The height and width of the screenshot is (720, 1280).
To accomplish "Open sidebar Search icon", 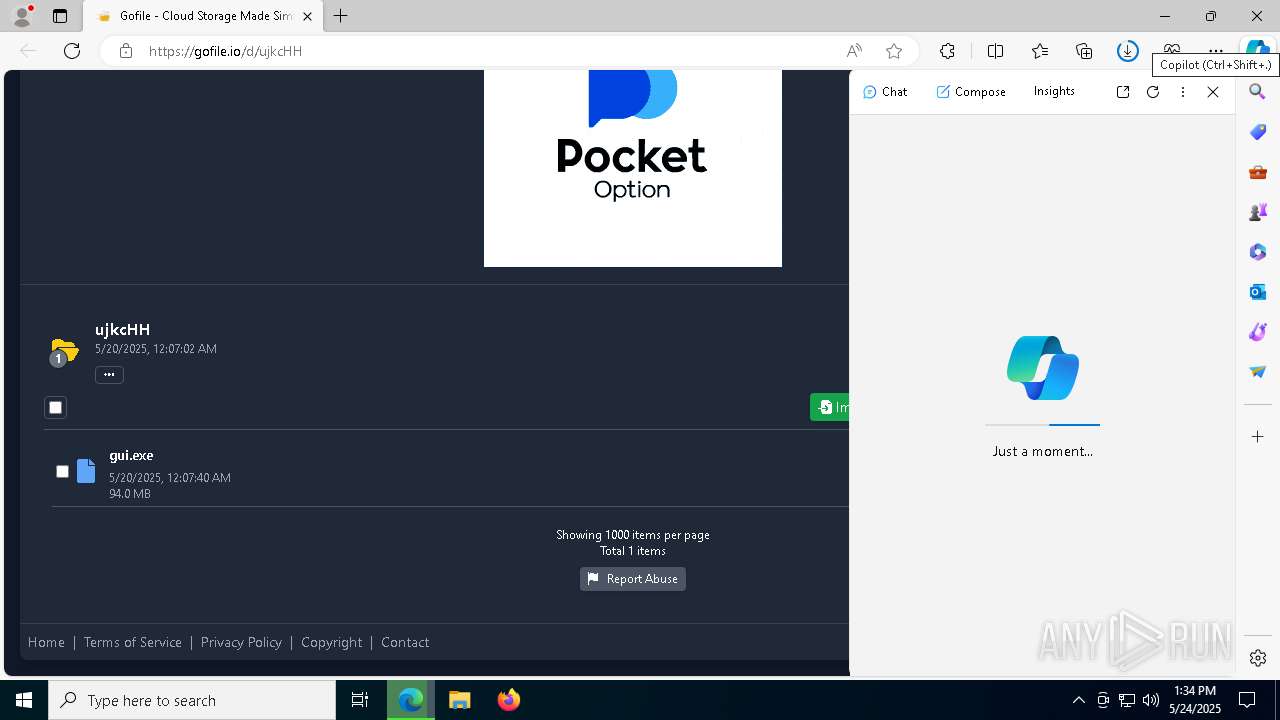I will point(1258,92).
